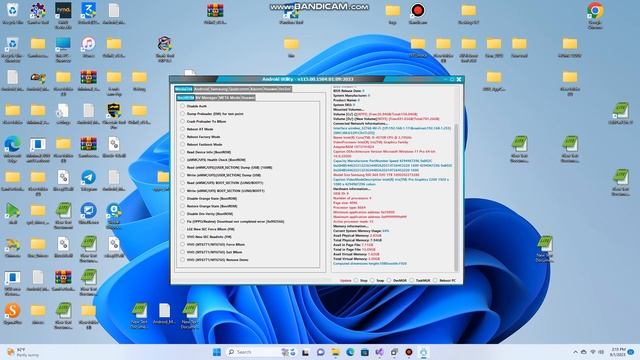Open the Chat icon on the taskbar
The image size is (640, 360).
pyautogui.click(x=320, y=352)
